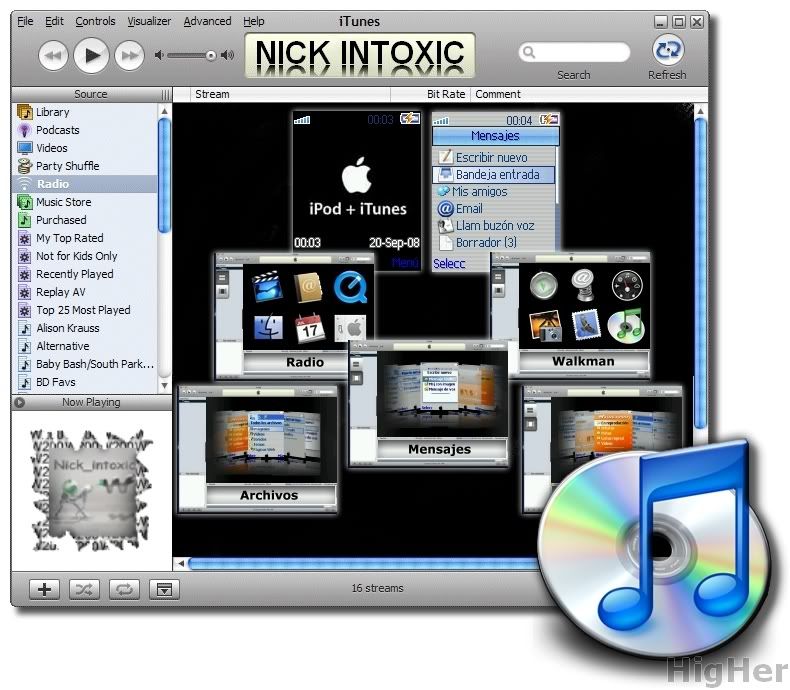This screenshot has height=690, width=790.
Task: Select My Top Rated smart playlist
Action: click(85, 238)
